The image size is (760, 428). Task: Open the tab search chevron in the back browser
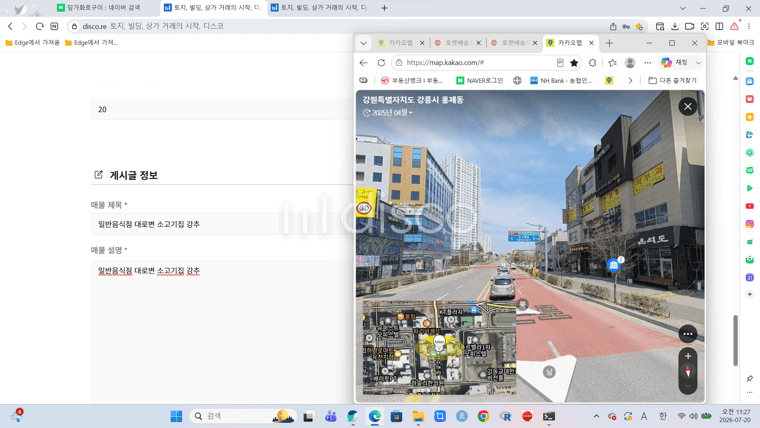pos(682,8)
